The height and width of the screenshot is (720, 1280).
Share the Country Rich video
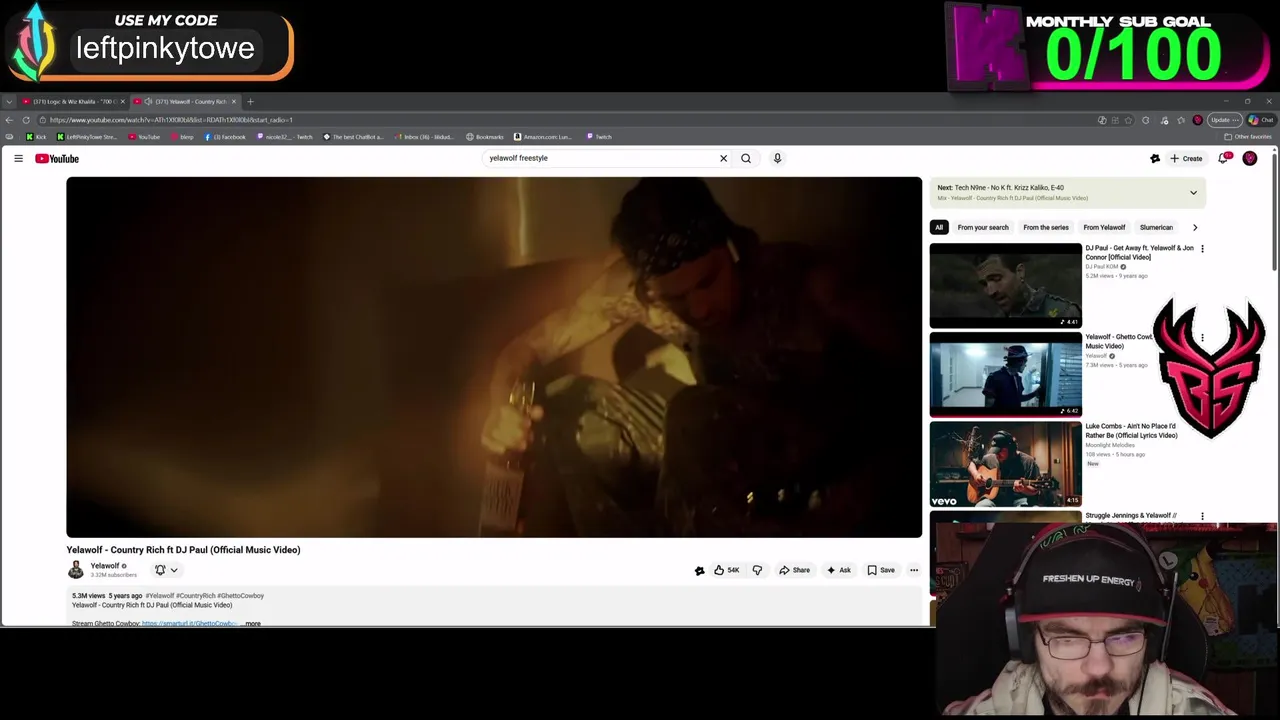(x=795, y=570)
